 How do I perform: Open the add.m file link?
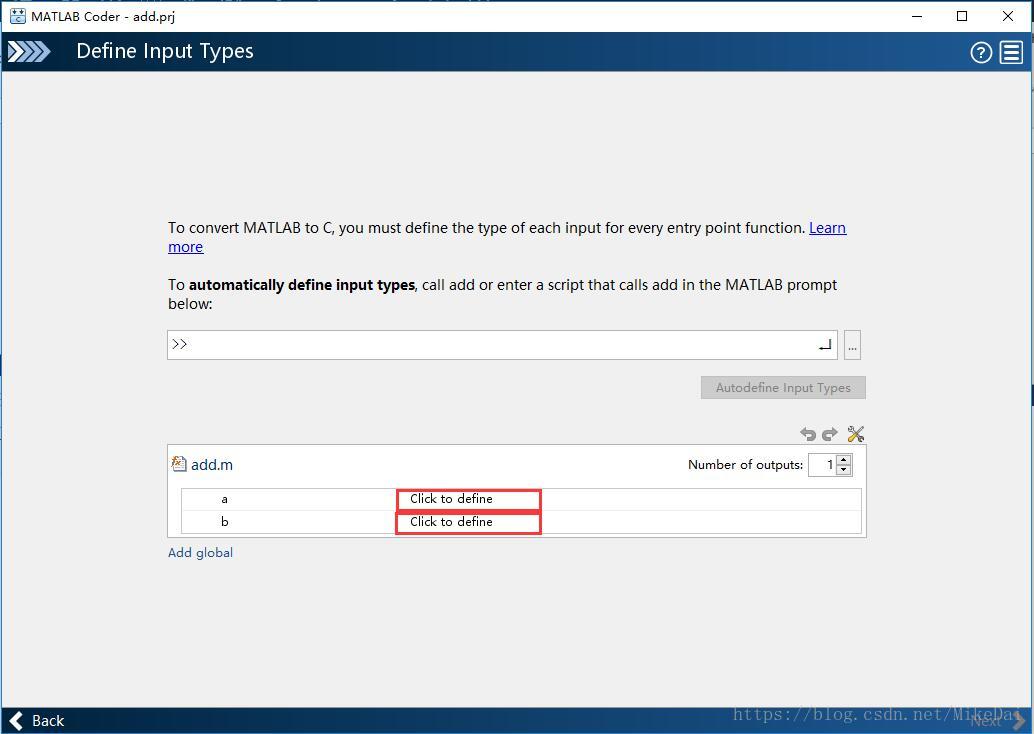pos(212,465)
